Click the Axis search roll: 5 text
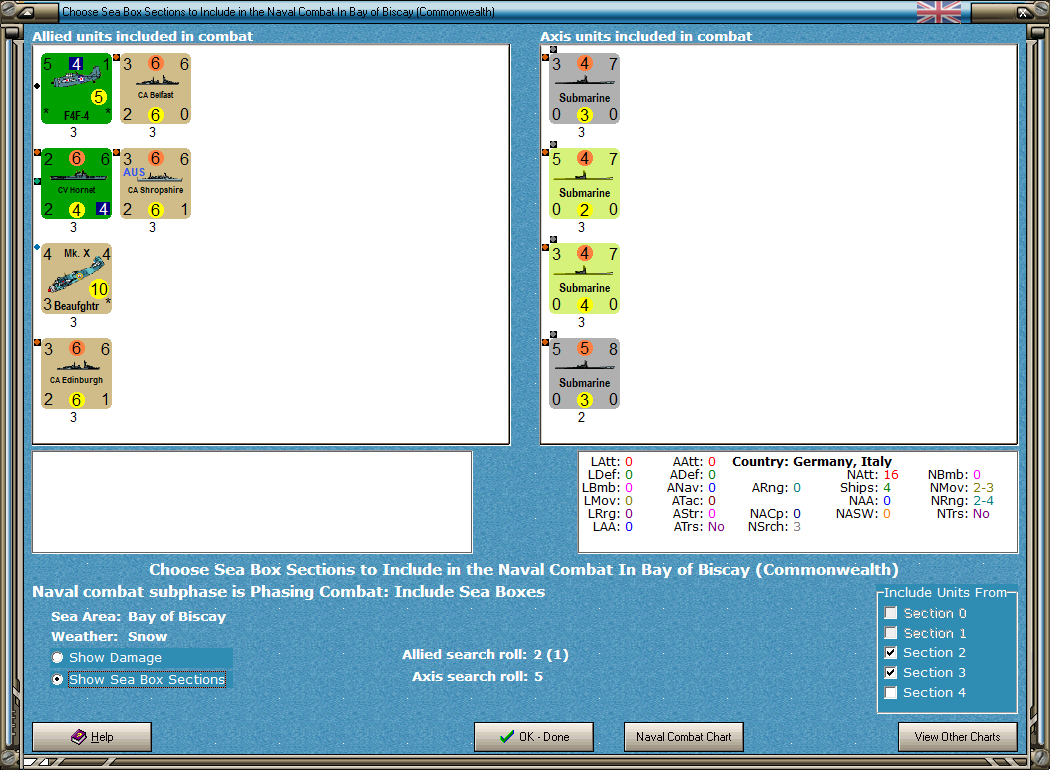Viewport: 1050px width, 770px height. click(477, 676)
